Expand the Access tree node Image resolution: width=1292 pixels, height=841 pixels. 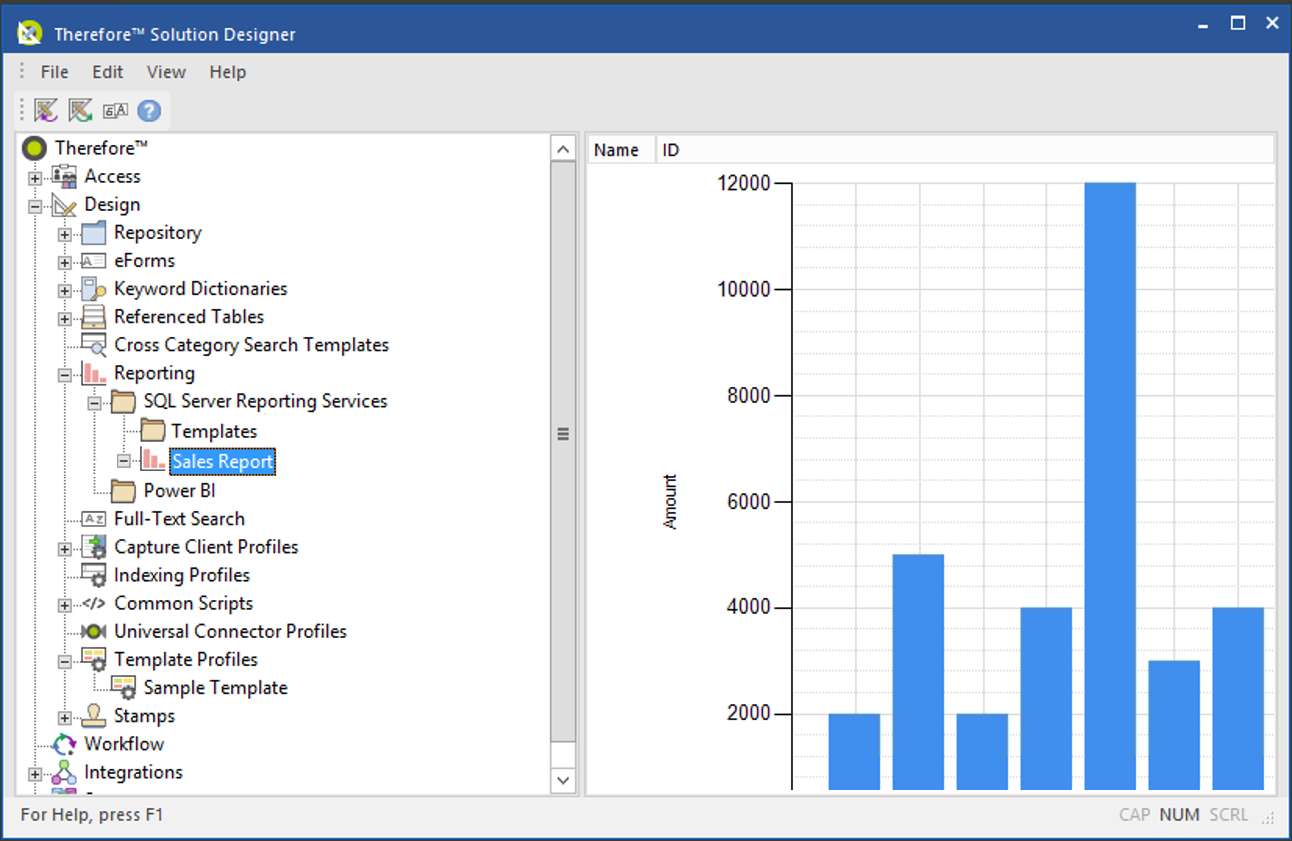pos(33,176)
